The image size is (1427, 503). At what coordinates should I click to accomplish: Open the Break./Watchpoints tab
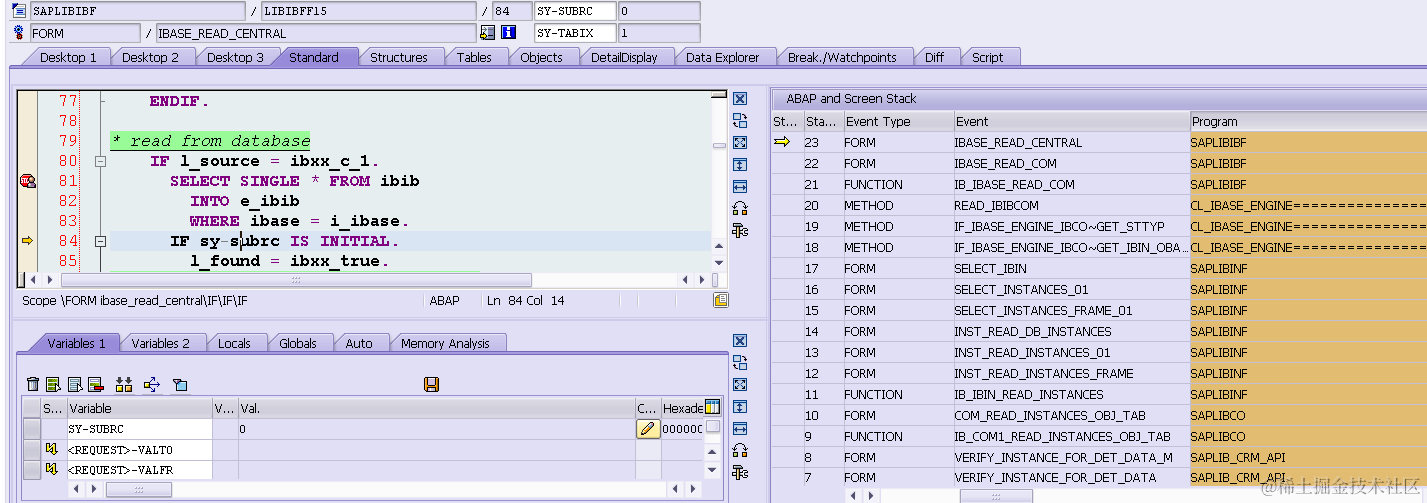click(842, 57)
